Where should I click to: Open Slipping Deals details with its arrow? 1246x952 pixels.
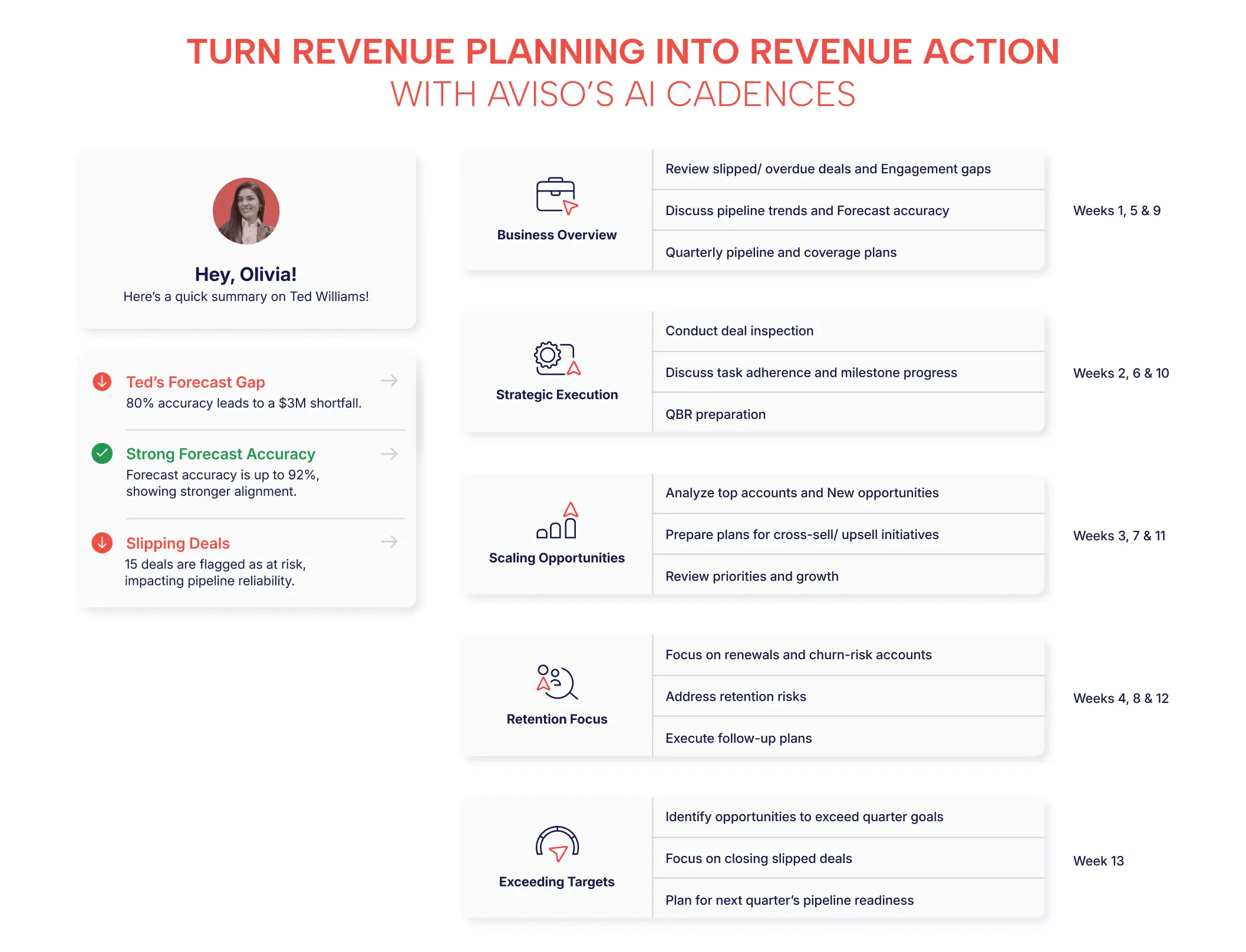(389, 542)
